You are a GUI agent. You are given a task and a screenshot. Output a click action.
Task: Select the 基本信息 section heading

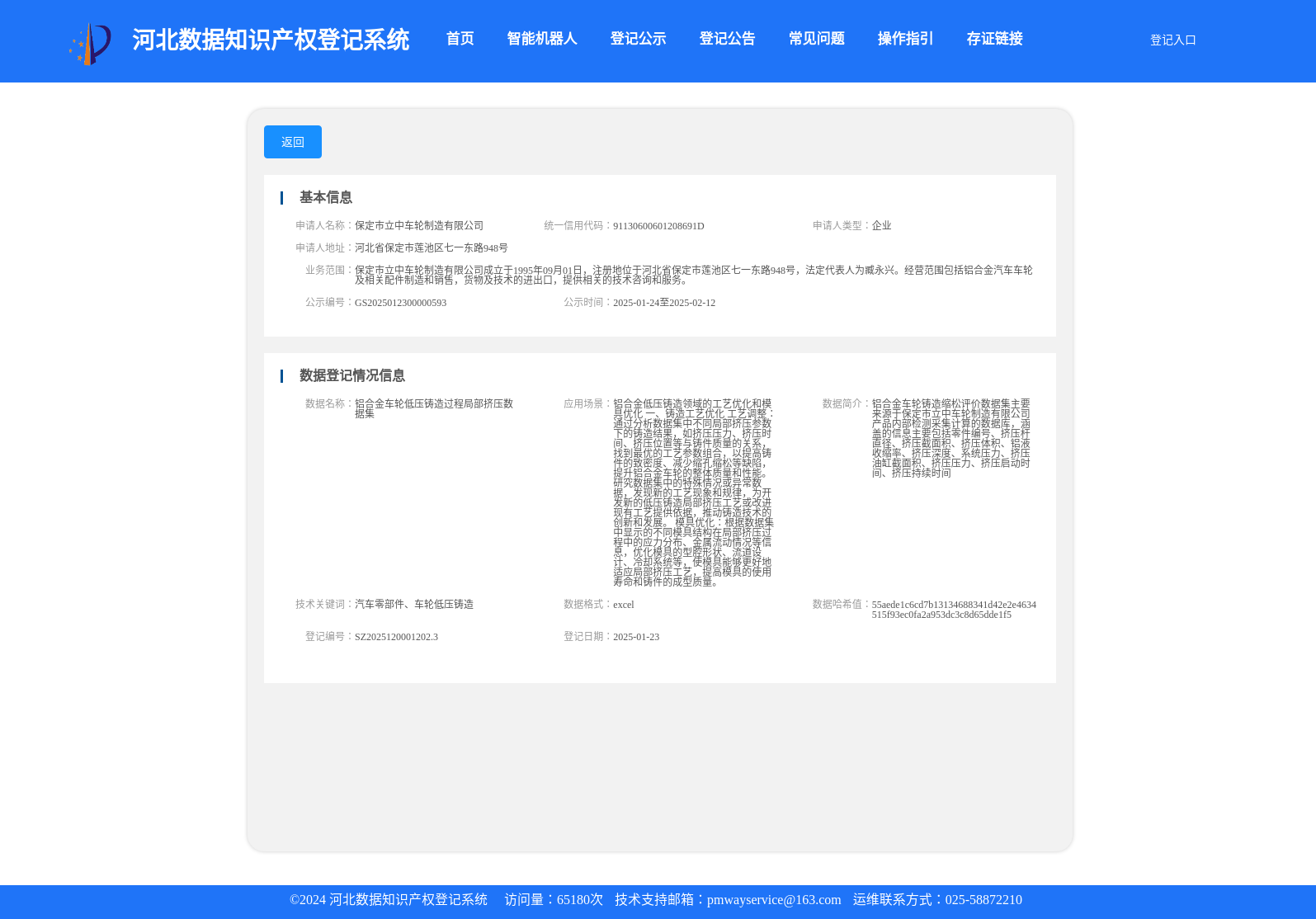325,197
